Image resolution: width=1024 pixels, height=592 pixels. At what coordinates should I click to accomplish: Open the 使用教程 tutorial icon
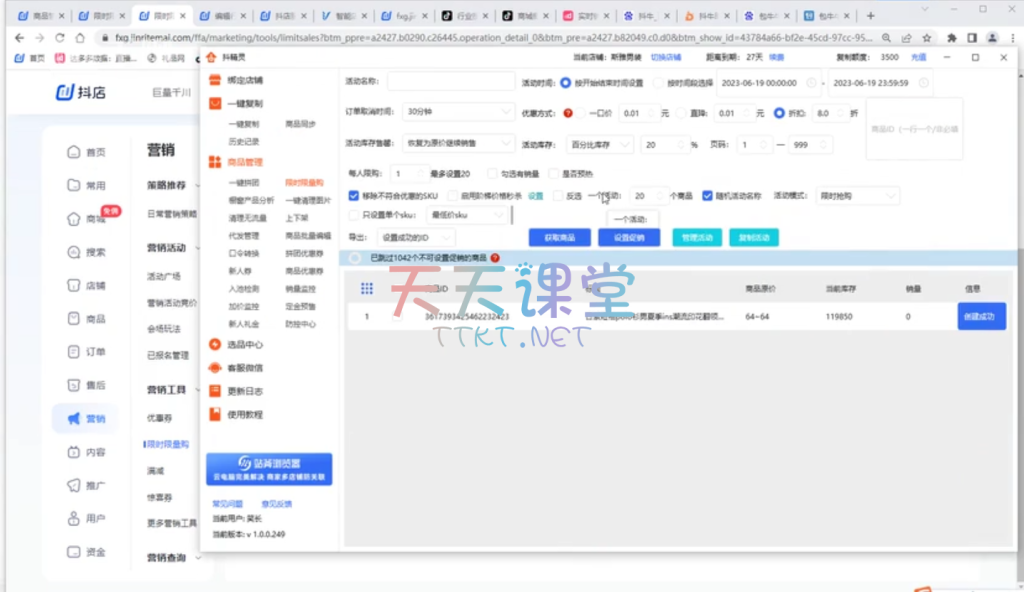click(x=215, y=414)
